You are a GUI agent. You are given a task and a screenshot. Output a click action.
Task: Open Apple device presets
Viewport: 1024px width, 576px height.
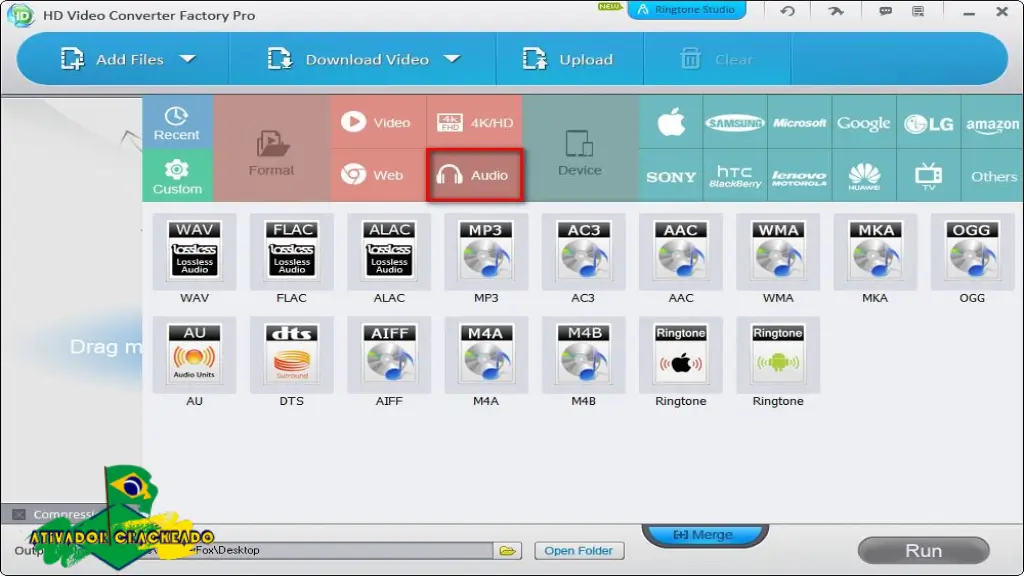tap(671, 122)
